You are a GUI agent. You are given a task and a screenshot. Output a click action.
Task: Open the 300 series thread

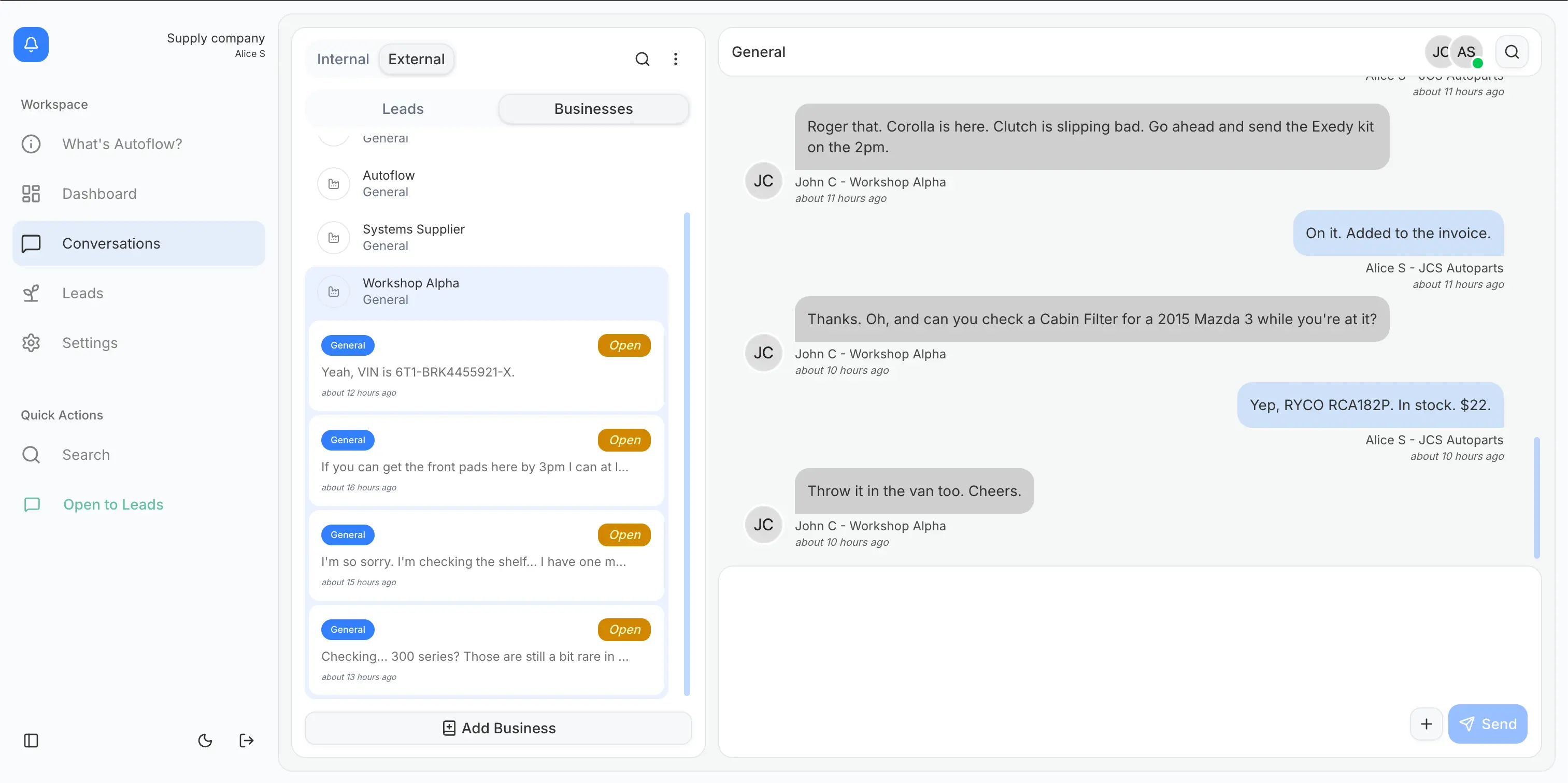pyautogui.click(x=486, y=650)
